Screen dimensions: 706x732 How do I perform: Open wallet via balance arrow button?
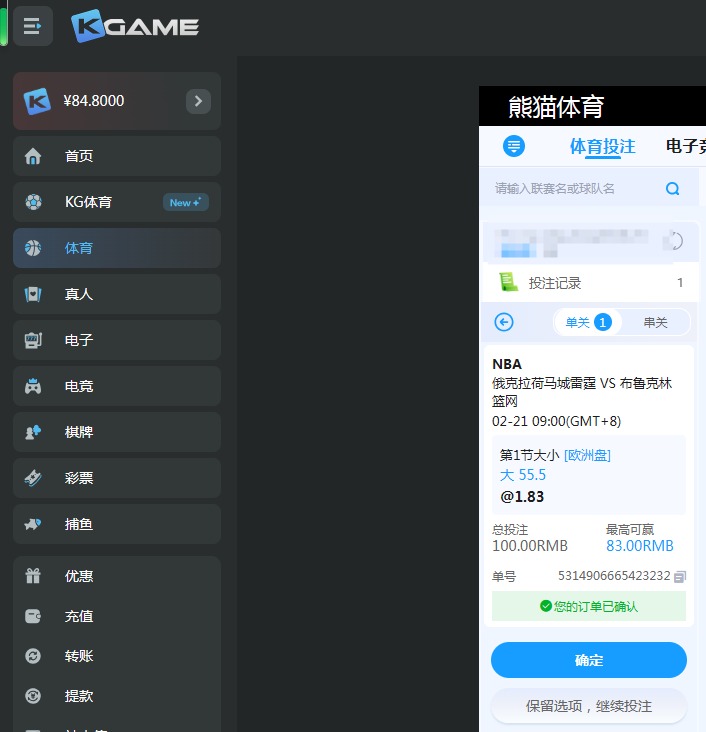coord(198,101)
